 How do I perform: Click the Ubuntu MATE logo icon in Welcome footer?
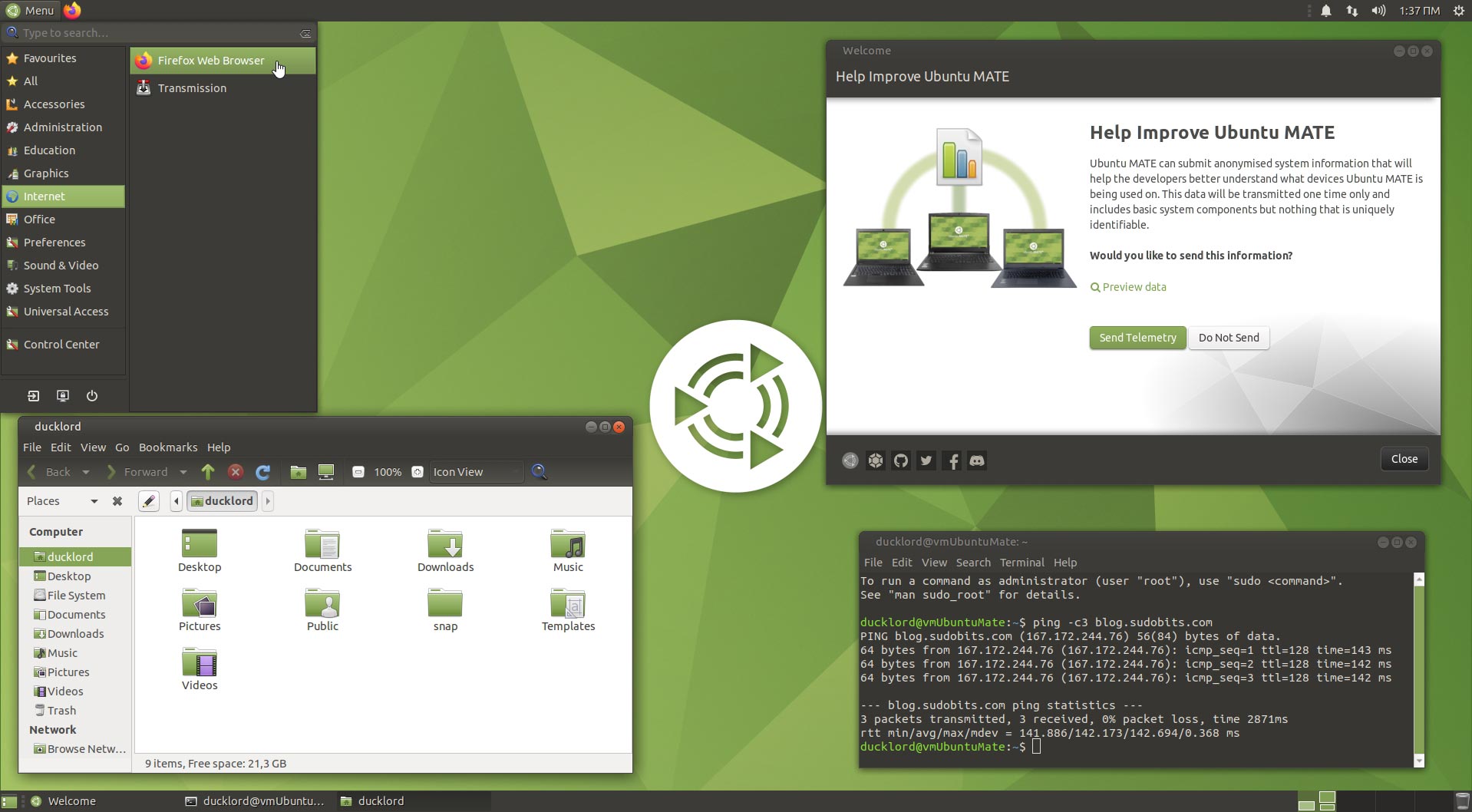(x=850, y=460)
